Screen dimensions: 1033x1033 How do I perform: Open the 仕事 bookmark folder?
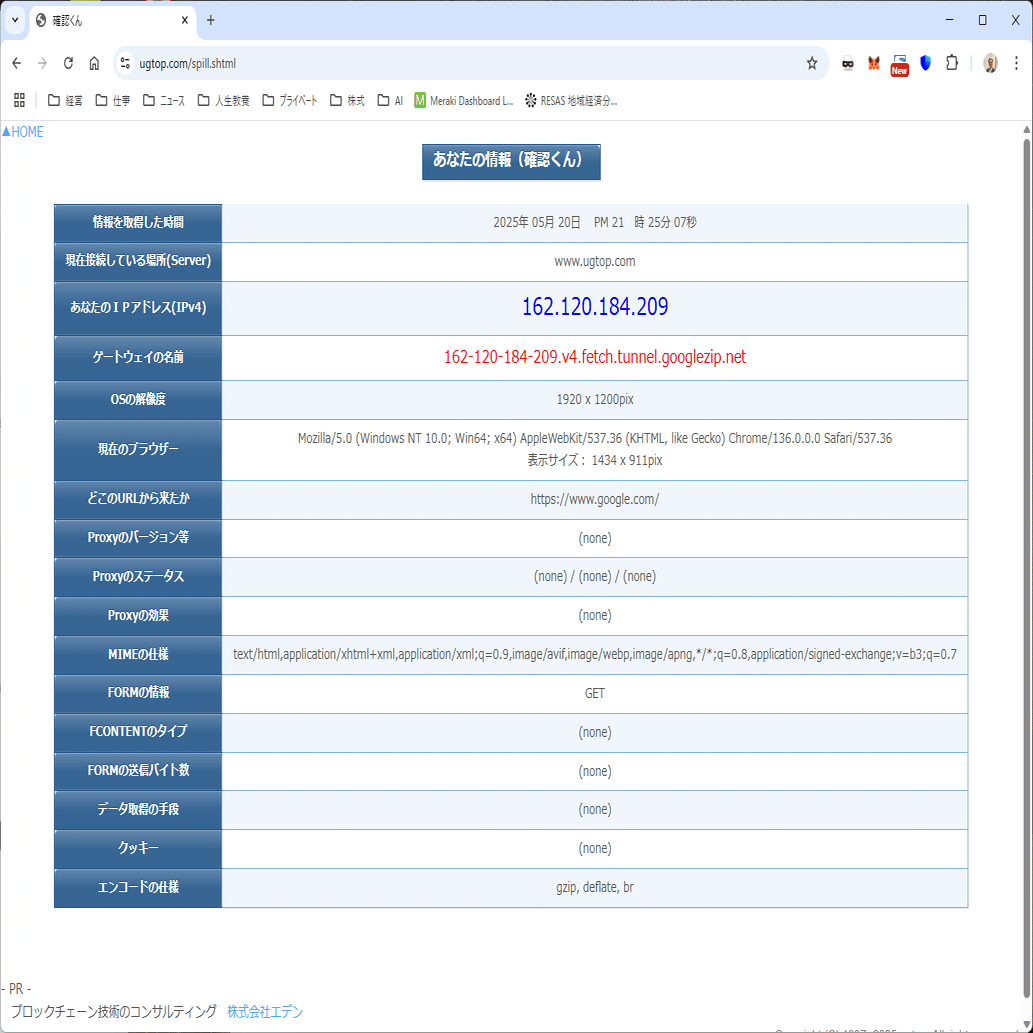[113, 100]
